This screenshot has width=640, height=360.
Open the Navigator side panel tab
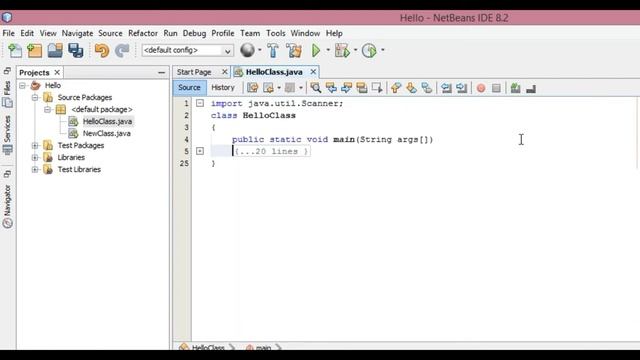pos(7,206)
